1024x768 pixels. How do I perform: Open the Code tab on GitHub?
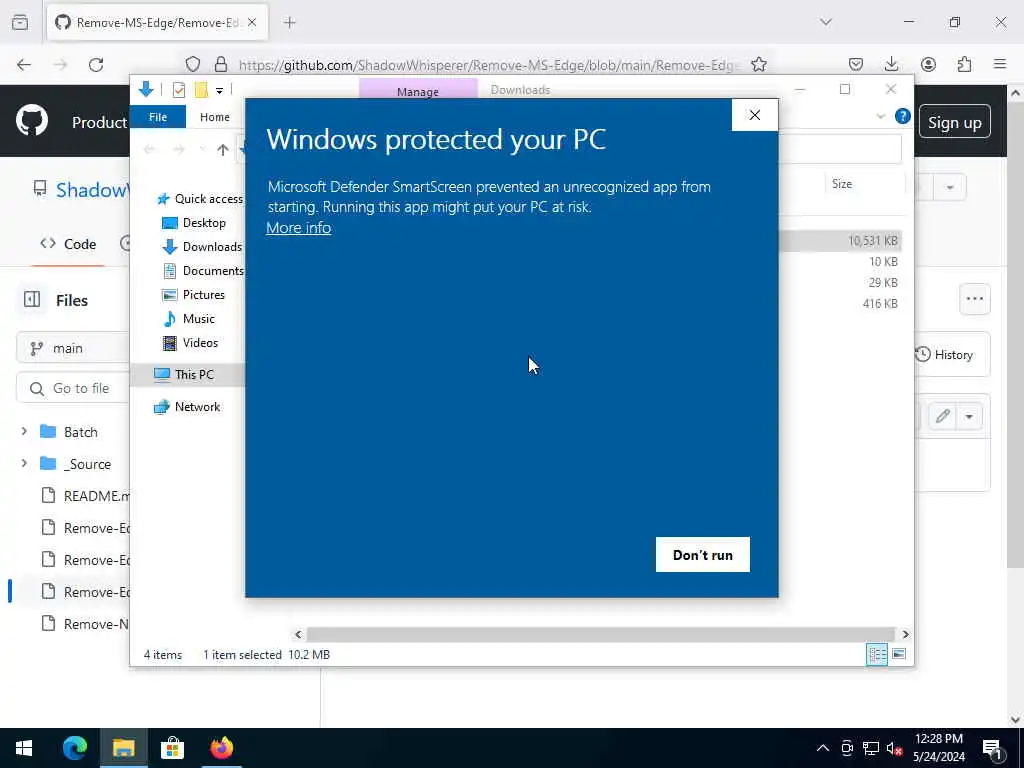click(x=68, y=244)
